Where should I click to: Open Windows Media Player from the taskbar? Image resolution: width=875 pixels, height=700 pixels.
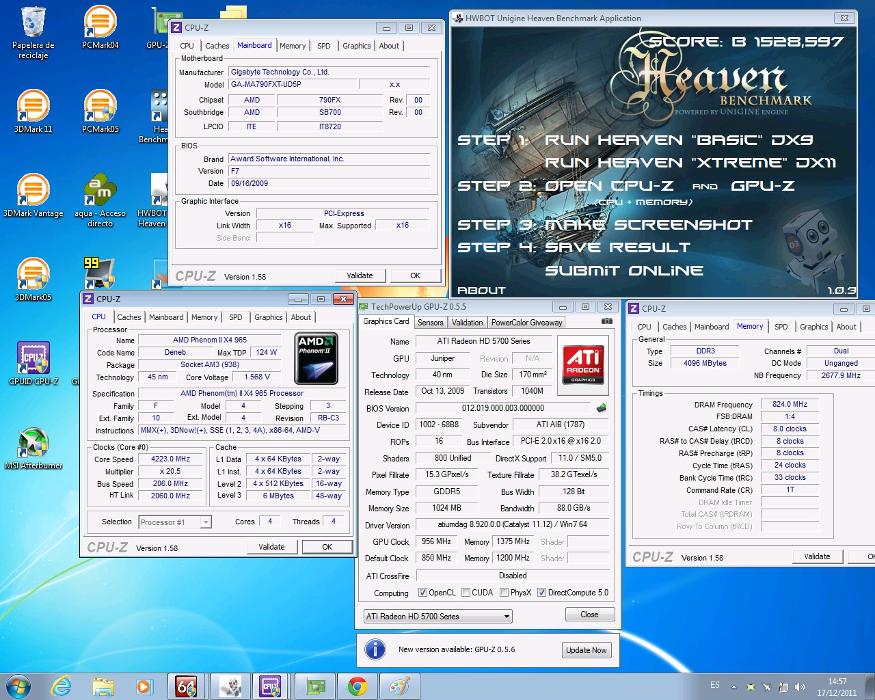click(145, 686)
